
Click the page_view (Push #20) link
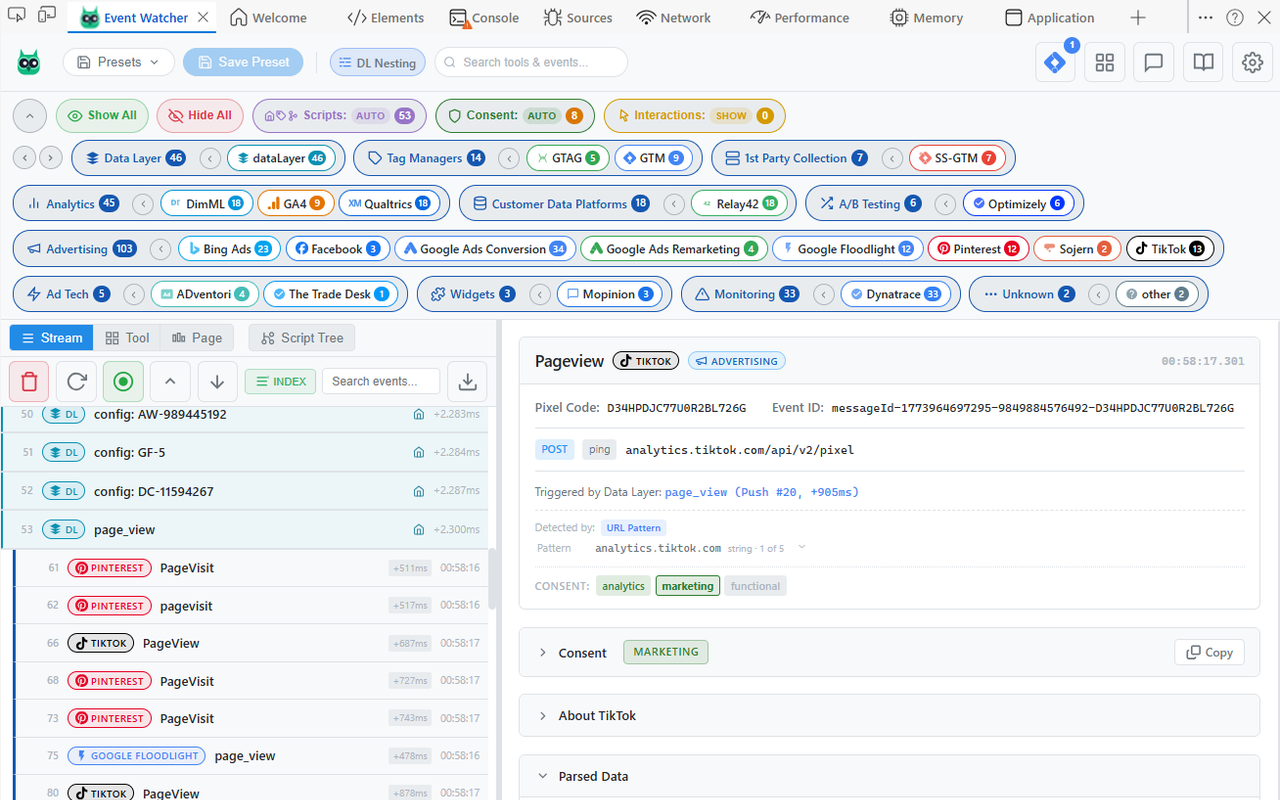[x=761, y=492]
